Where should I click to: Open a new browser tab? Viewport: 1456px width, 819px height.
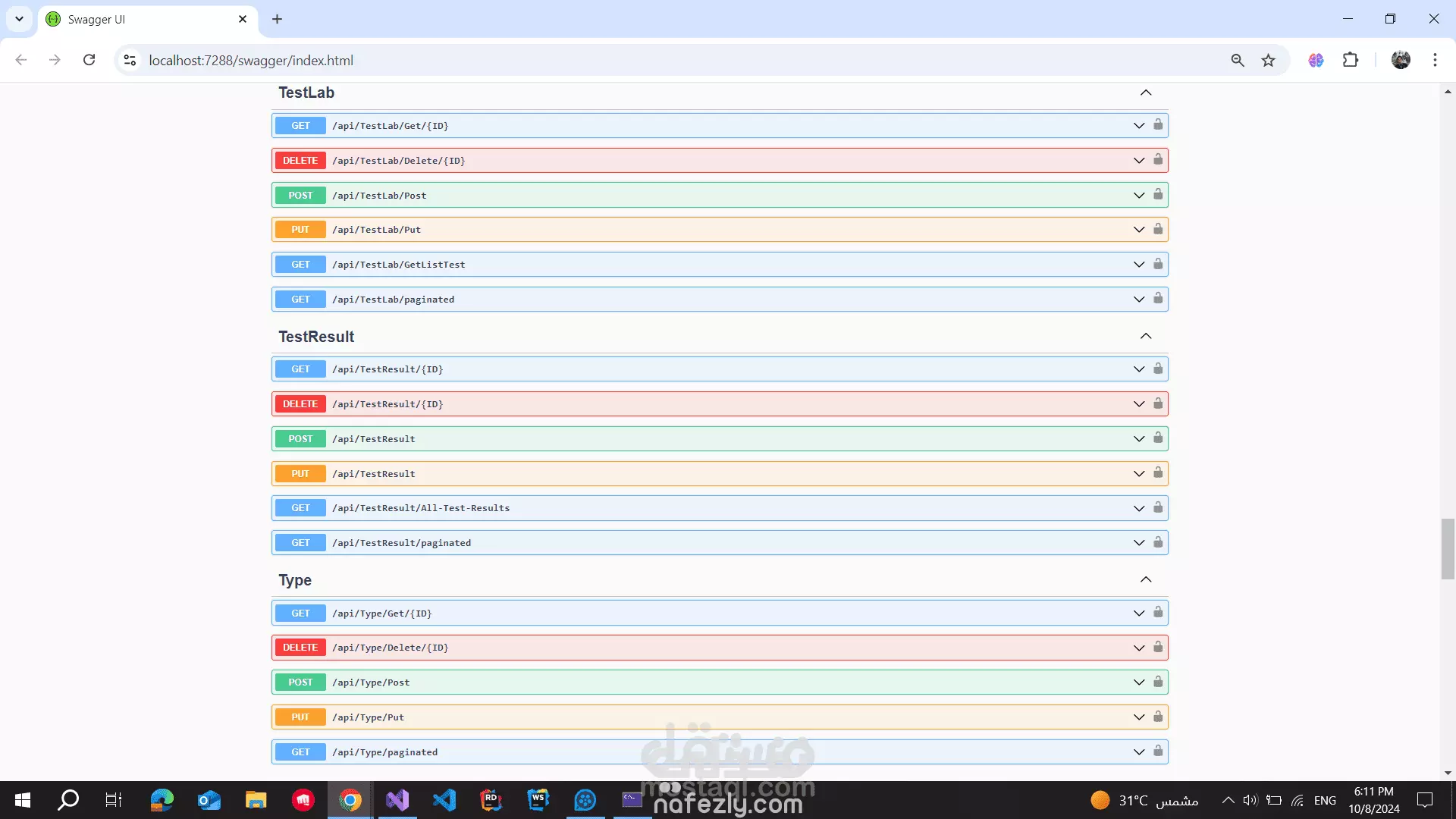tap(278, 19)
